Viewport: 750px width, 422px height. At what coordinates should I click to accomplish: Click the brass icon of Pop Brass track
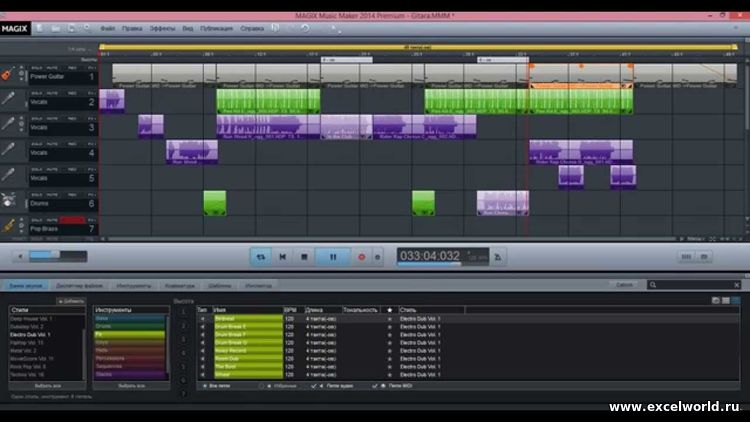[8, 225]
